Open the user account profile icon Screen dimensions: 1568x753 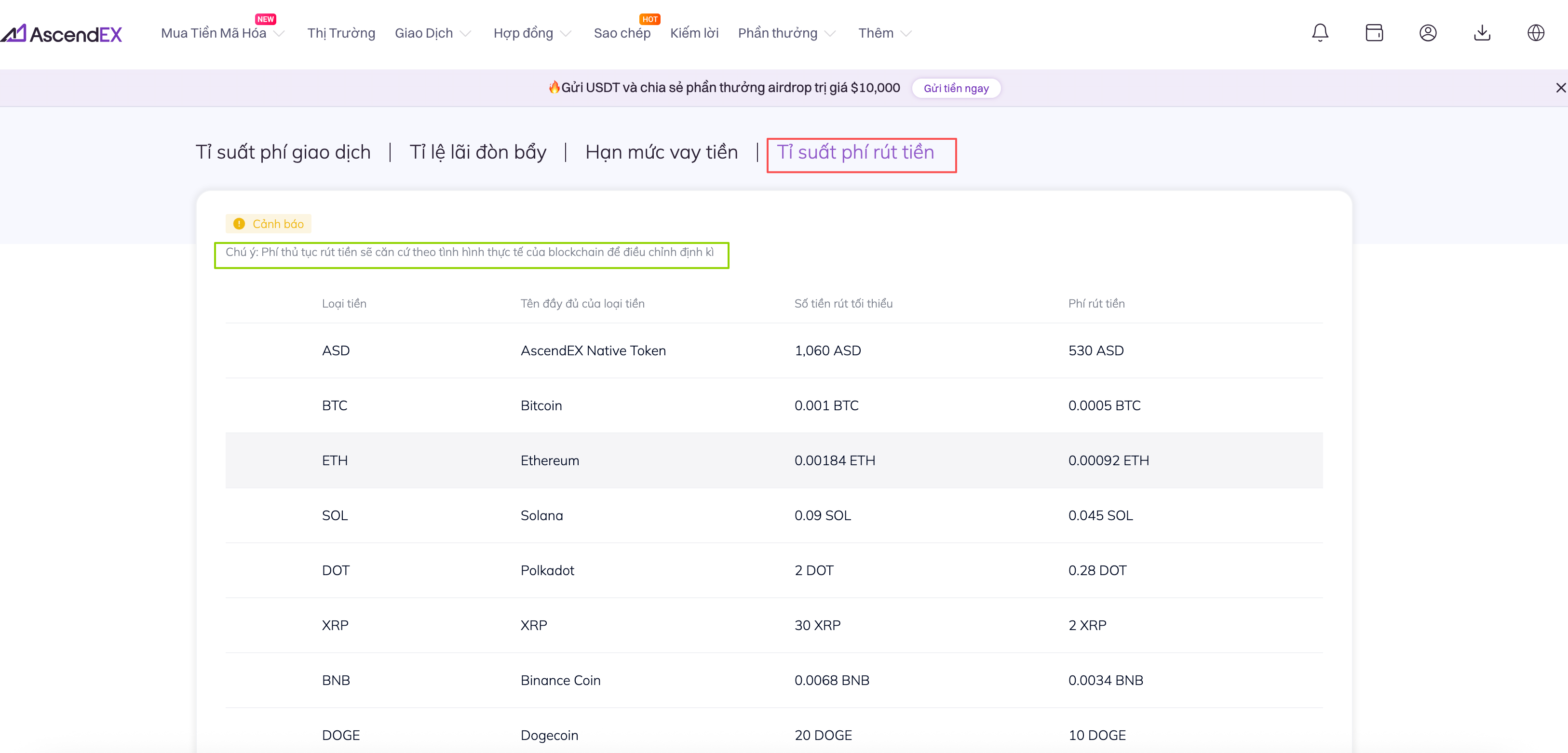(x=1427, y=33)
